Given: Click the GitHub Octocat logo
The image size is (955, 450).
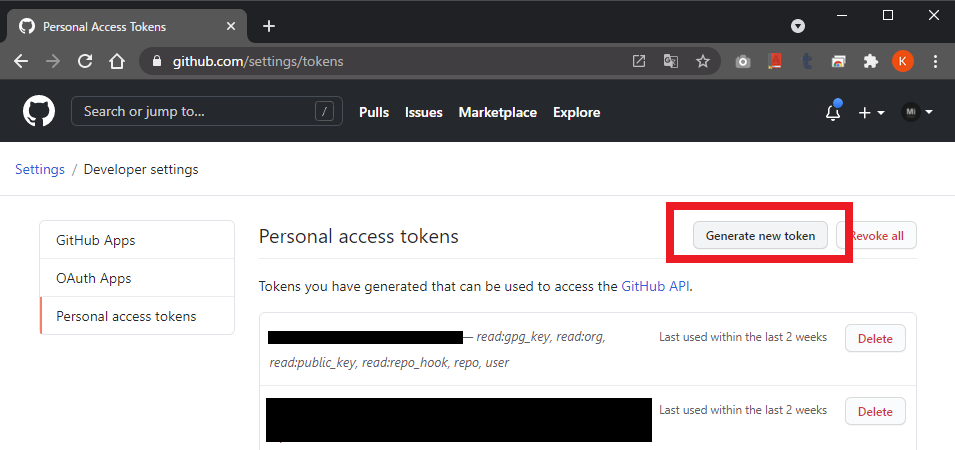Looking at the screenshot, I should 39,112.
